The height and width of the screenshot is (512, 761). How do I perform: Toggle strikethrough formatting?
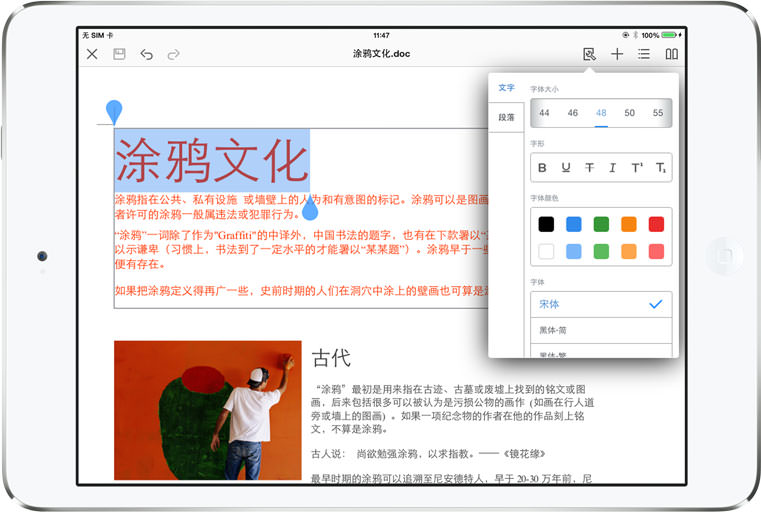tap(589, 168)
